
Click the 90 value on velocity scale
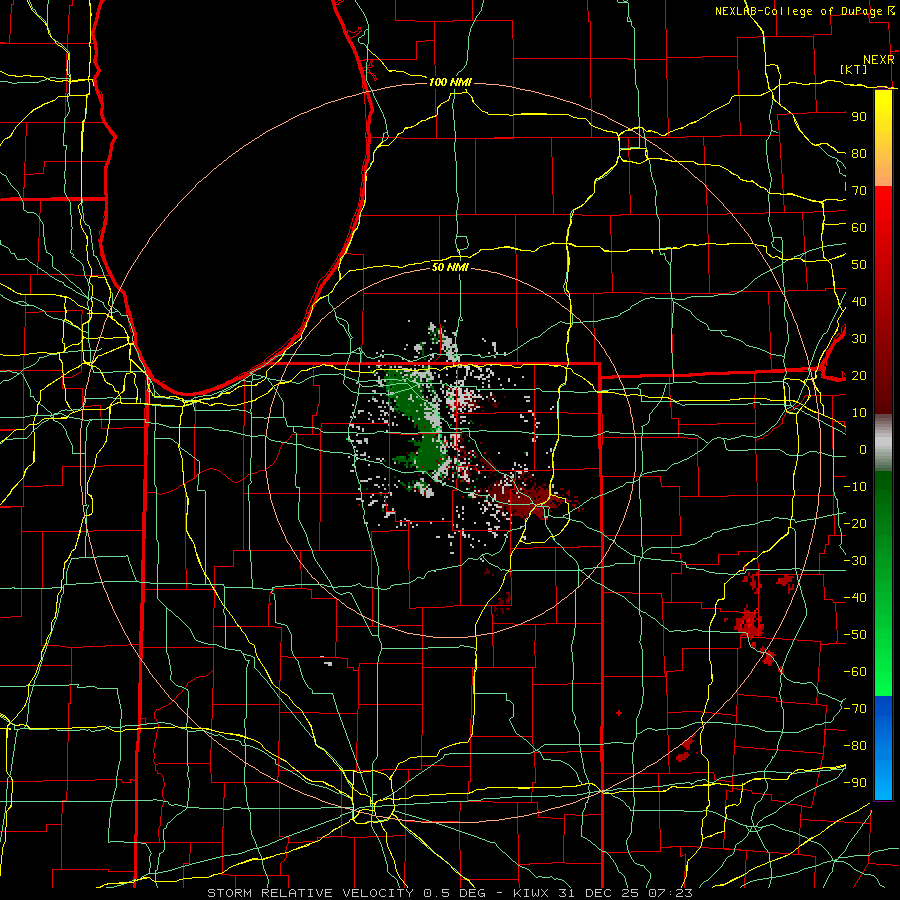point(859,116)
